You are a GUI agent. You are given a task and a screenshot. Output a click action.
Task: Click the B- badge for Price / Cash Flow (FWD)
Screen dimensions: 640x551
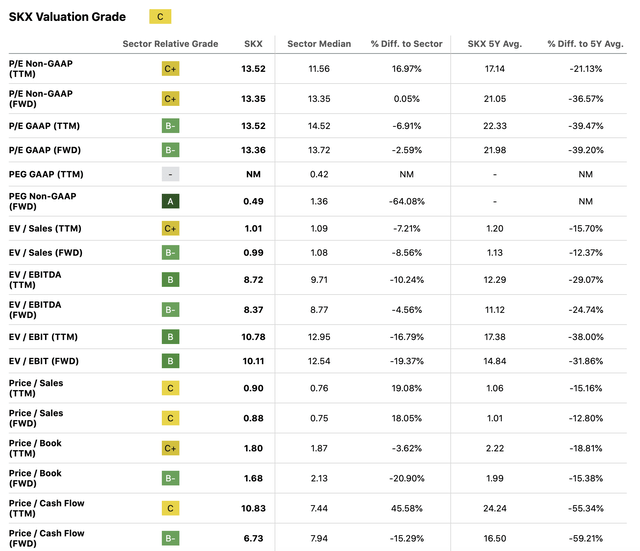[x=170, y=538]
